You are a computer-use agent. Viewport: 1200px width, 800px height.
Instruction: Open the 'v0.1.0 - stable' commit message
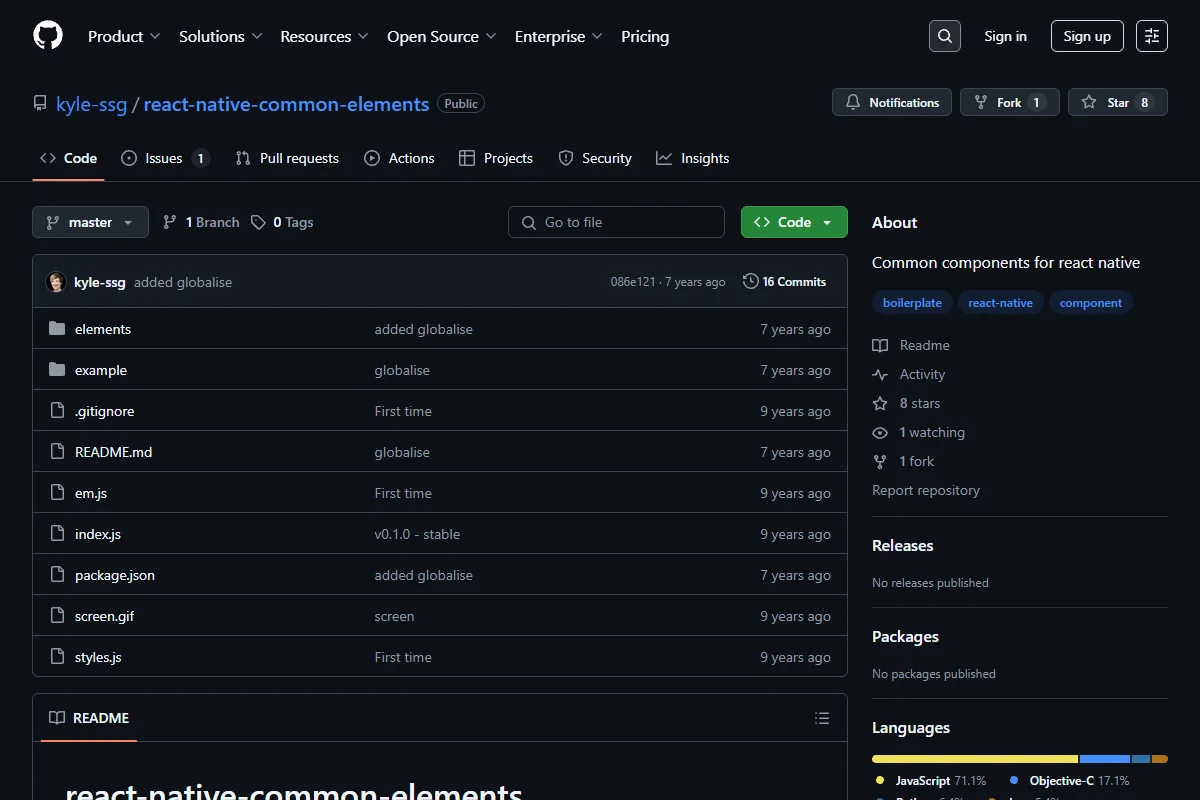coord(417,534)
